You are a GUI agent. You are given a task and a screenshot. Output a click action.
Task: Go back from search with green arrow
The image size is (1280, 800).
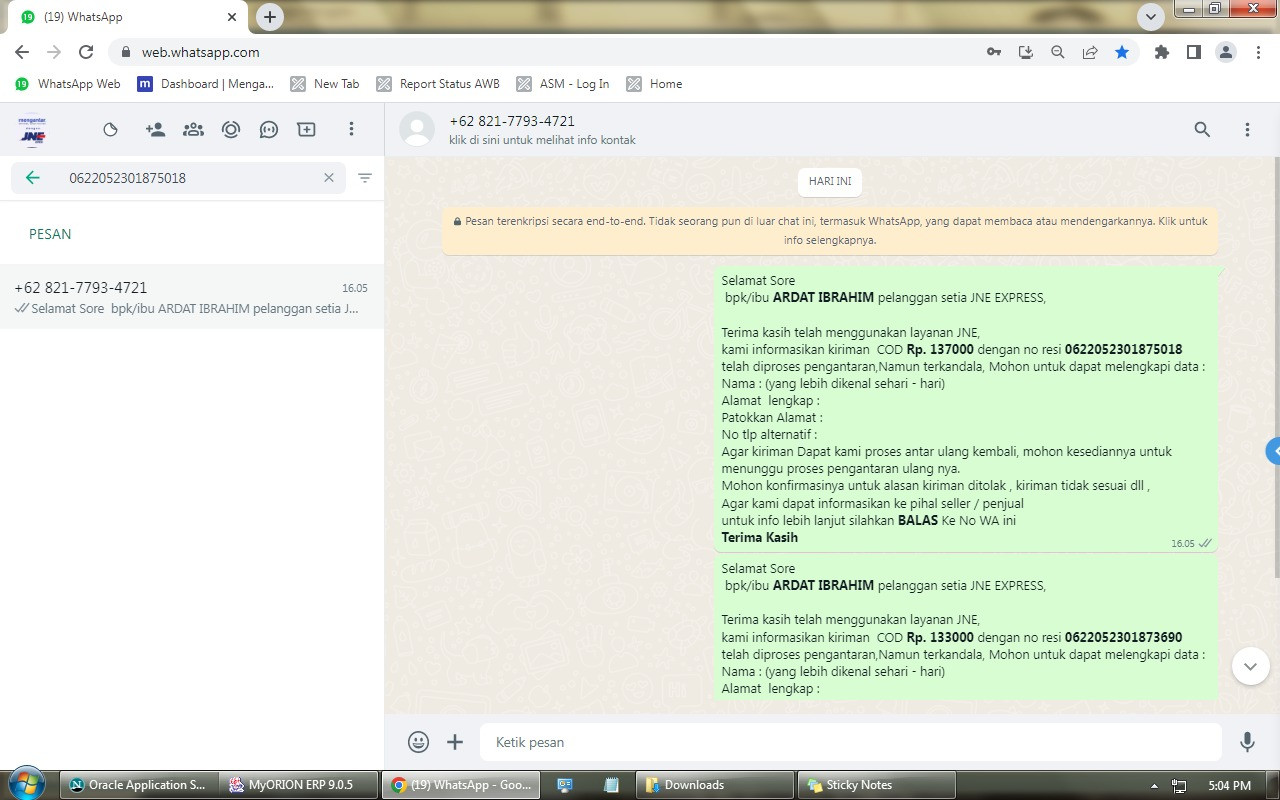click(33, 178)
